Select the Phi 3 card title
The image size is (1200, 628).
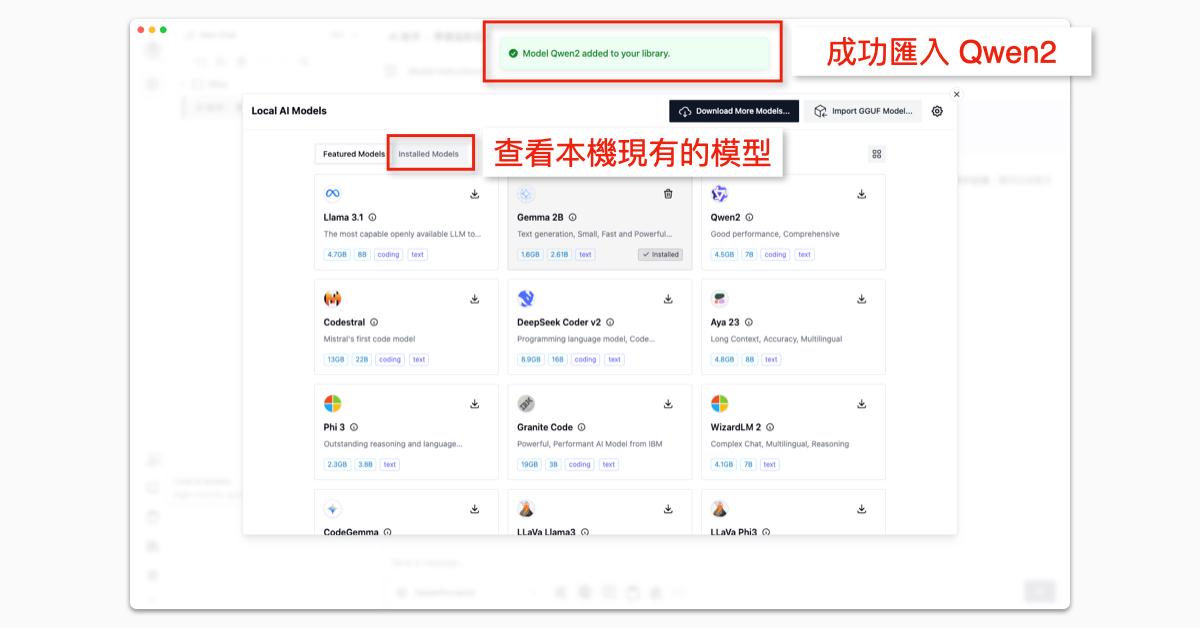click(334, 427)
